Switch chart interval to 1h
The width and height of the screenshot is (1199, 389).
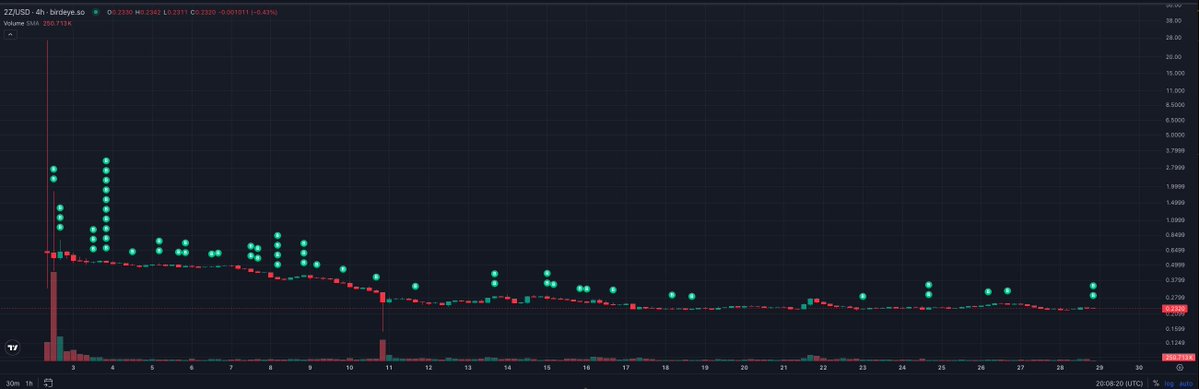coord(29,383)
